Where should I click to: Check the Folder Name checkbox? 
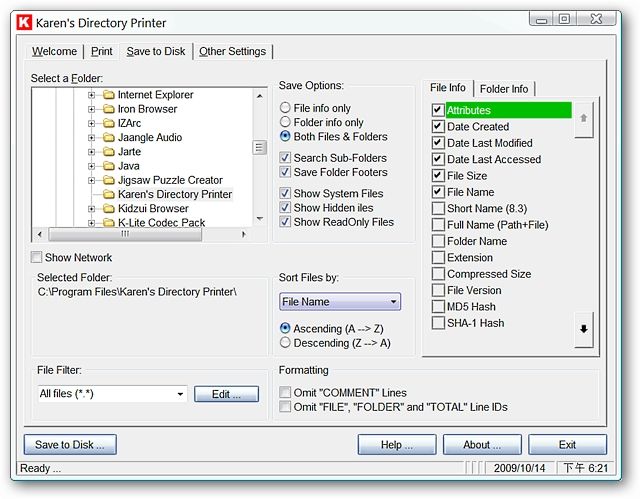click(x=438, y=241)
